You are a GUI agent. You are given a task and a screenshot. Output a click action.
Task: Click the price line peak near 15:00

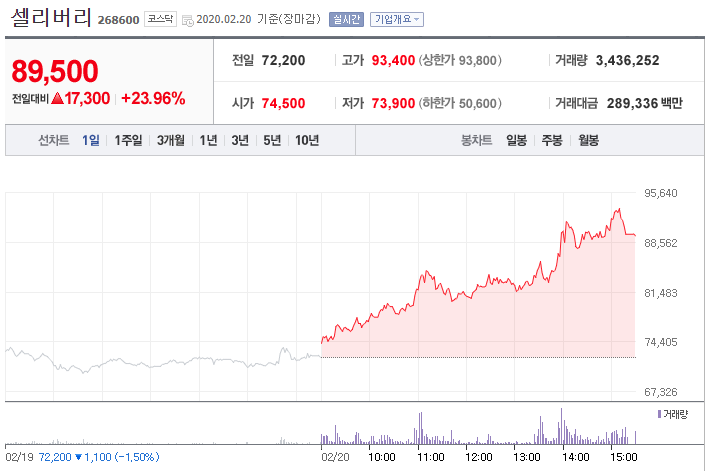[619, 209]
